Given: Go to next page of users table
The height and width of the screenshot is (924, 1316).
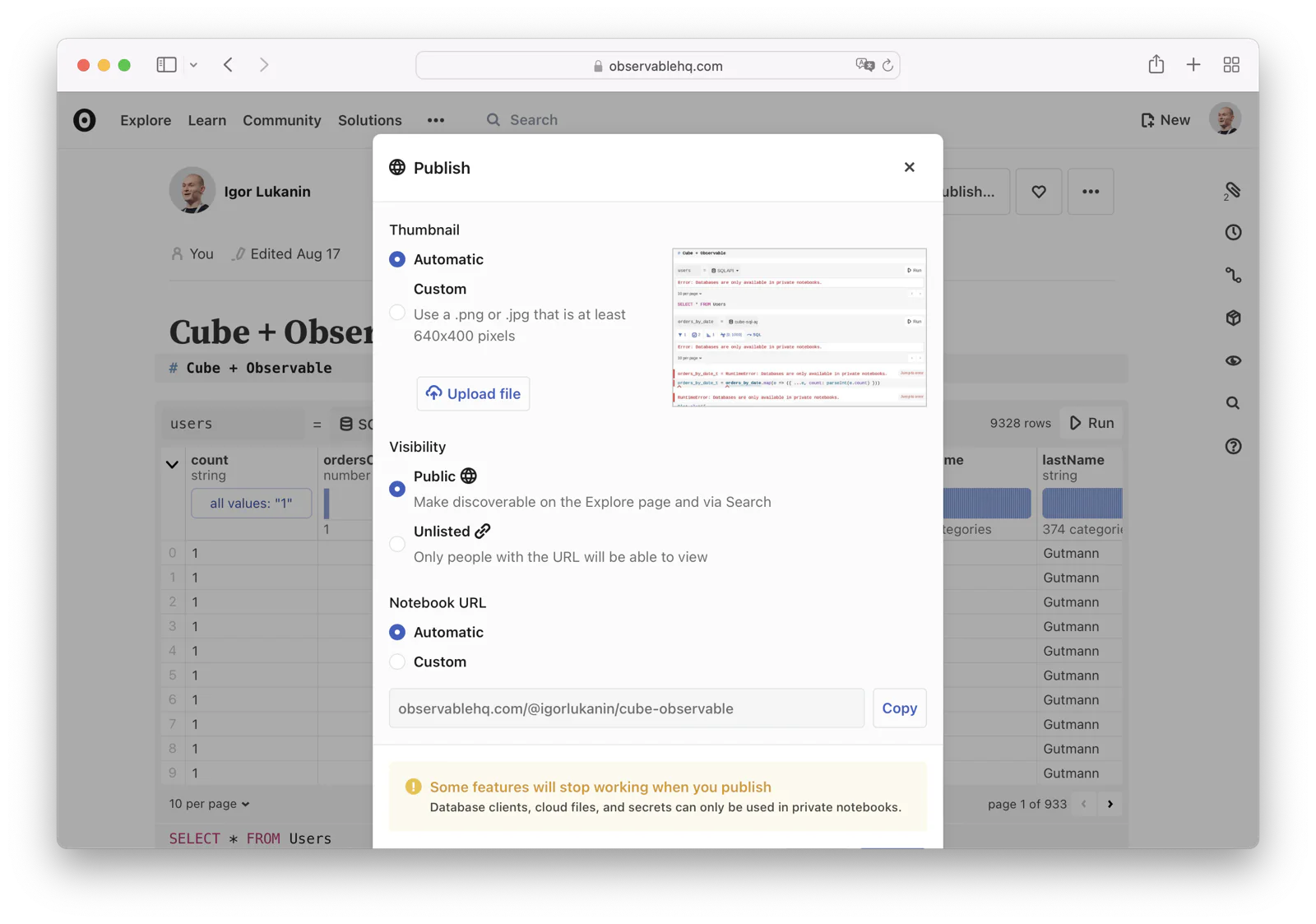Looking at the screenshot, I should pos(1110,804).
